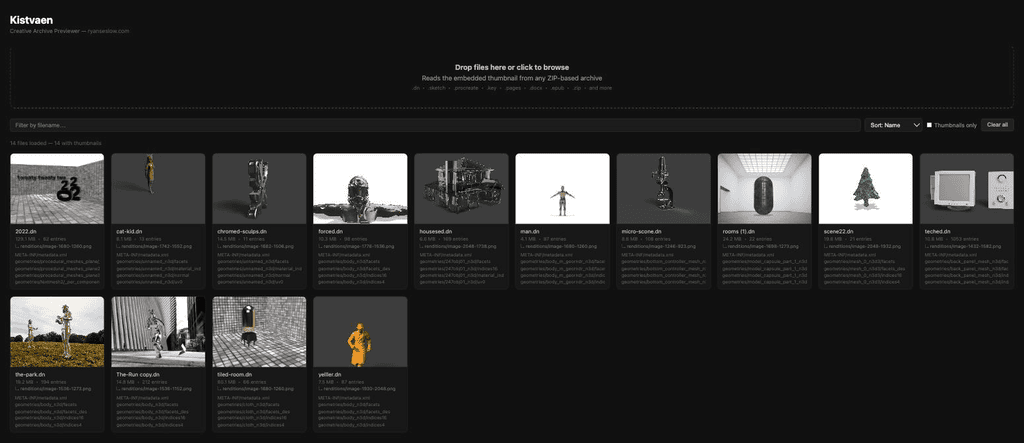Select the 2022.dn file name
The height and width of the screenshot is (443, 1024).
(24, 231)
